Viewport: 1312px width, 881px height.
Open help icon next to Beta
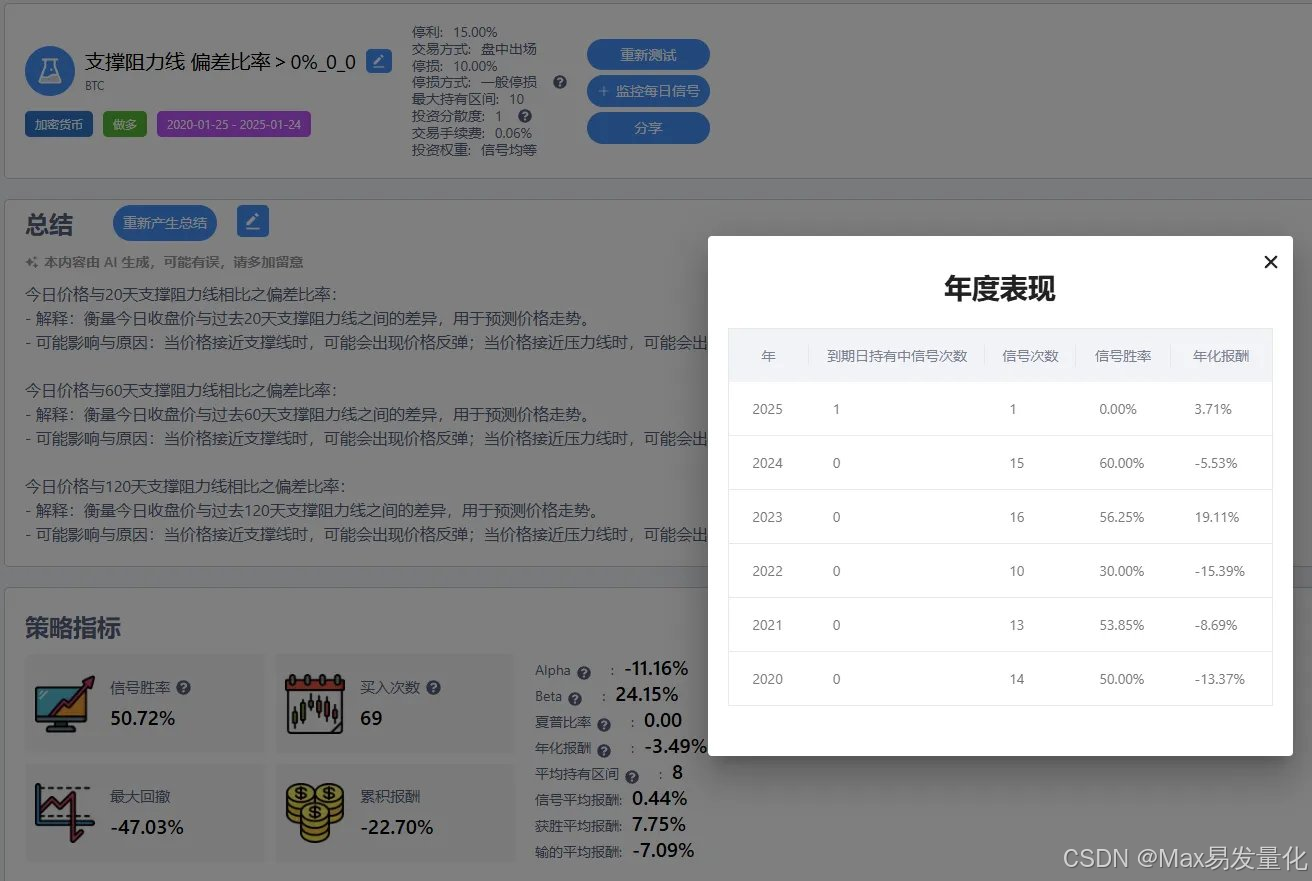tap(575, 698)
